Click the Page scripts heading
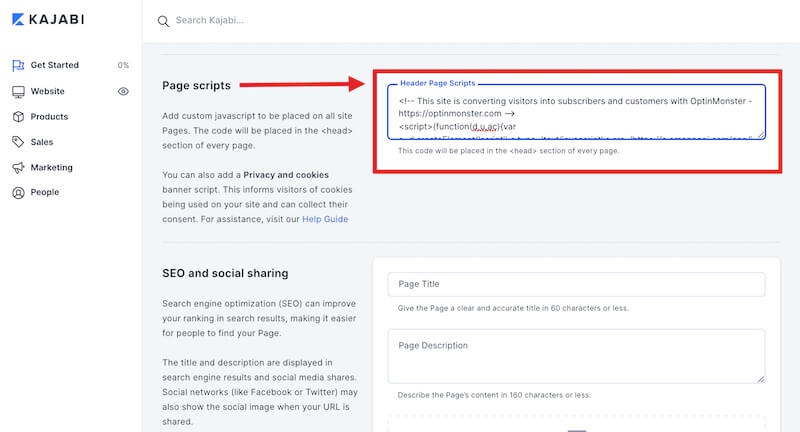This screenshot has width=800, height=432. pos(196,86)
